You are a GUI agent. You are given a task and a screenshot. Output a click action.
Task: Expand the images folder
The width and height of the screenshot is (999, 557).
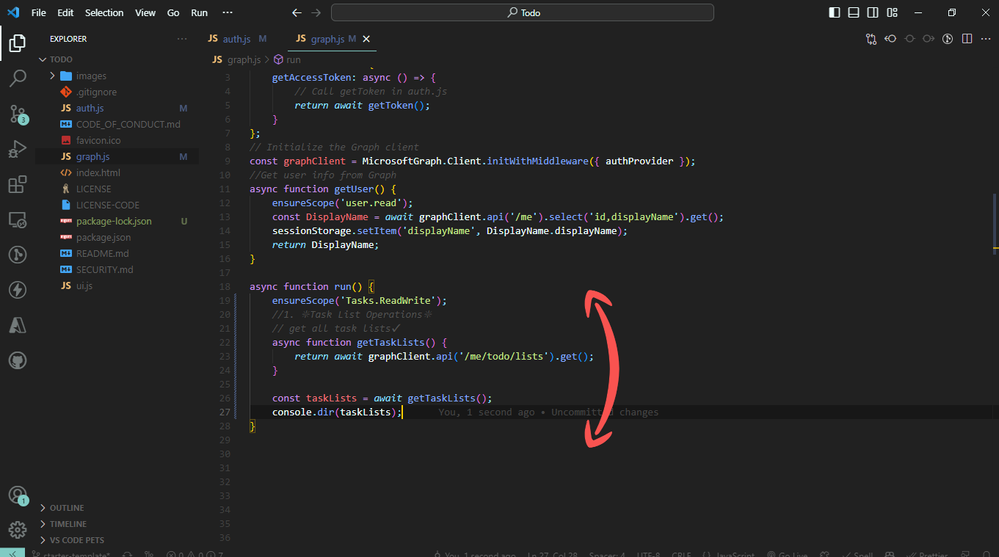[52, 76]
